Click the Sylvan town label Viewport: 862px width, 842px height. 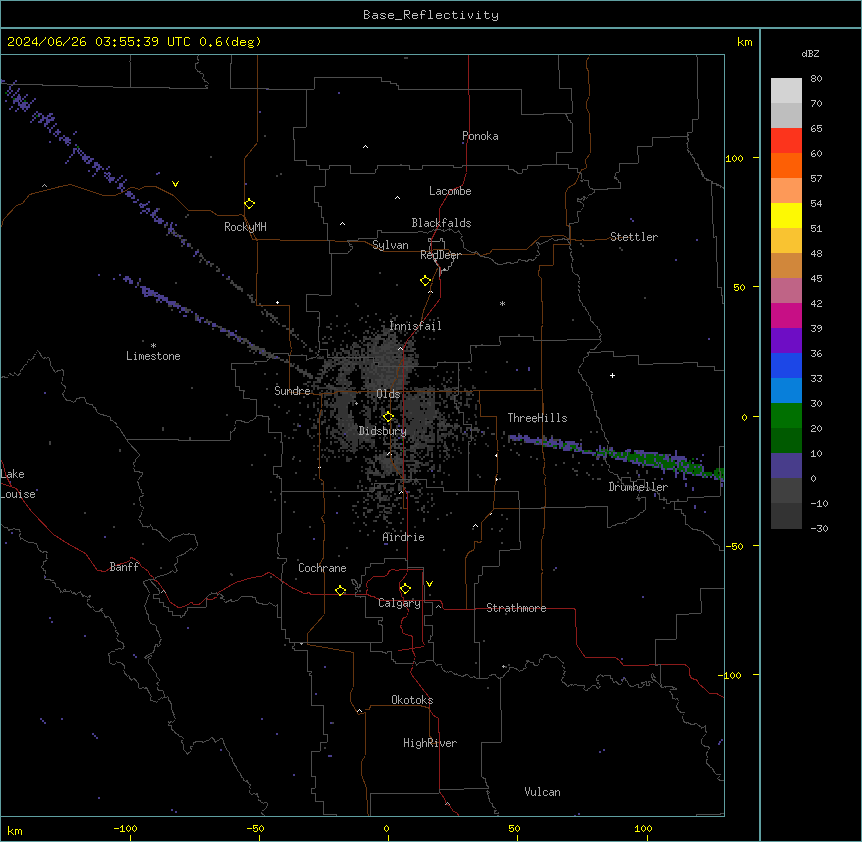coord(390,245)
